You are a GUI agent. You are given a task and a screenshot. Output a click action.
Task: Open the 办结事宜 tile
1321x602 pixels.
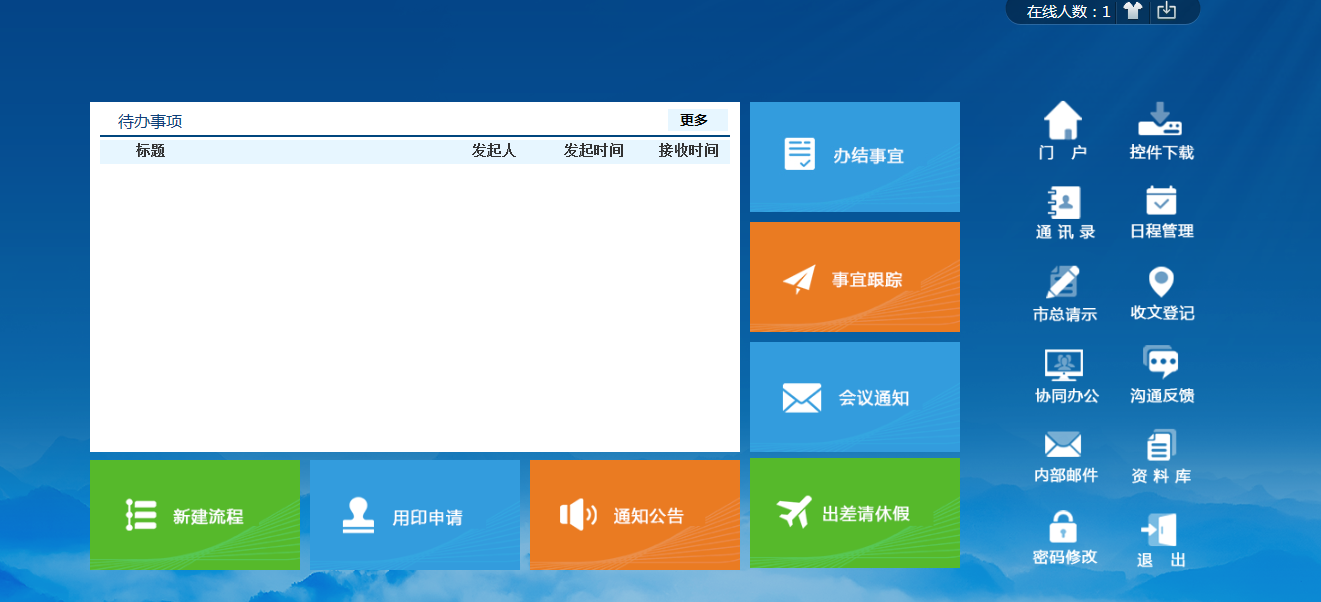(x=855, y=157)
